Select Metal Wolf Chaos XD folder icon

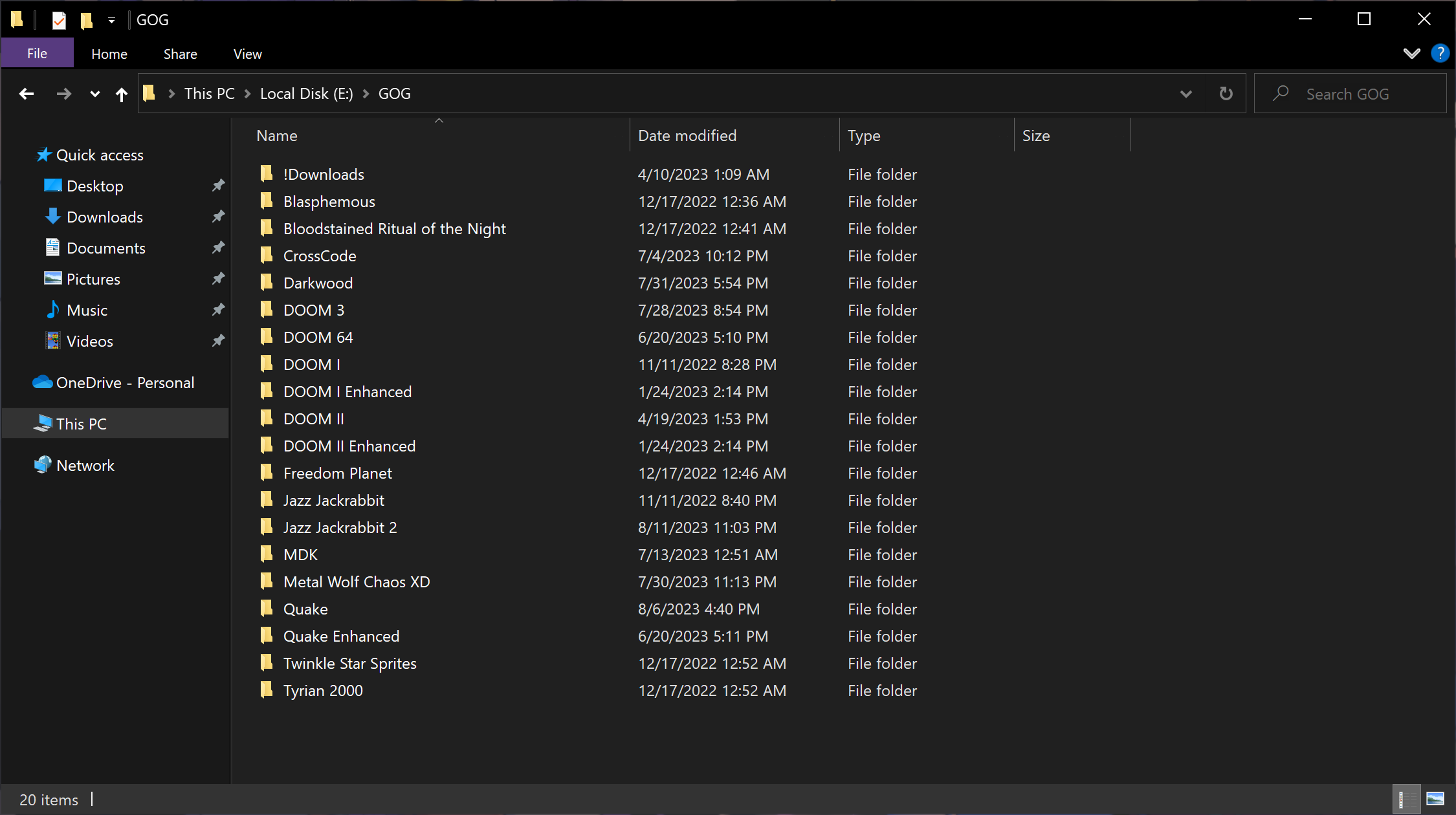(x=267, y=581)
